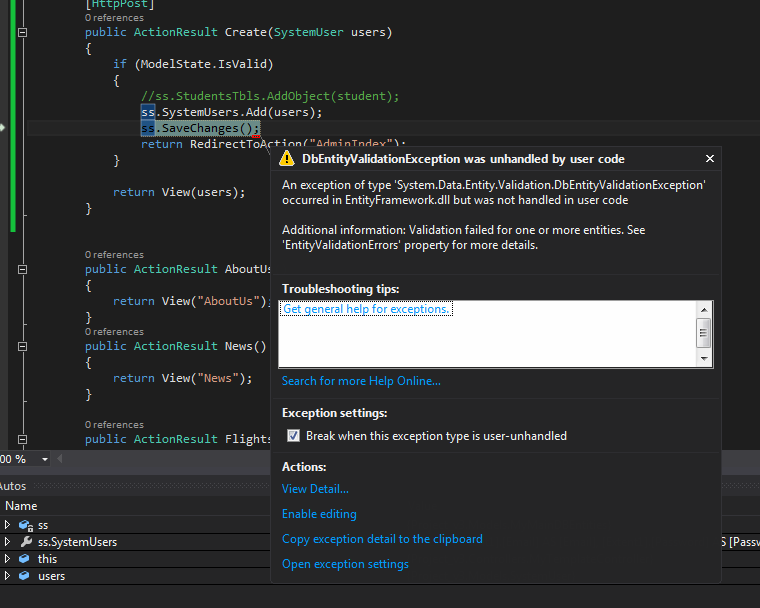Expand the users variable in Autos
Screen dimensions: 760x608
(x=8, y=576)
